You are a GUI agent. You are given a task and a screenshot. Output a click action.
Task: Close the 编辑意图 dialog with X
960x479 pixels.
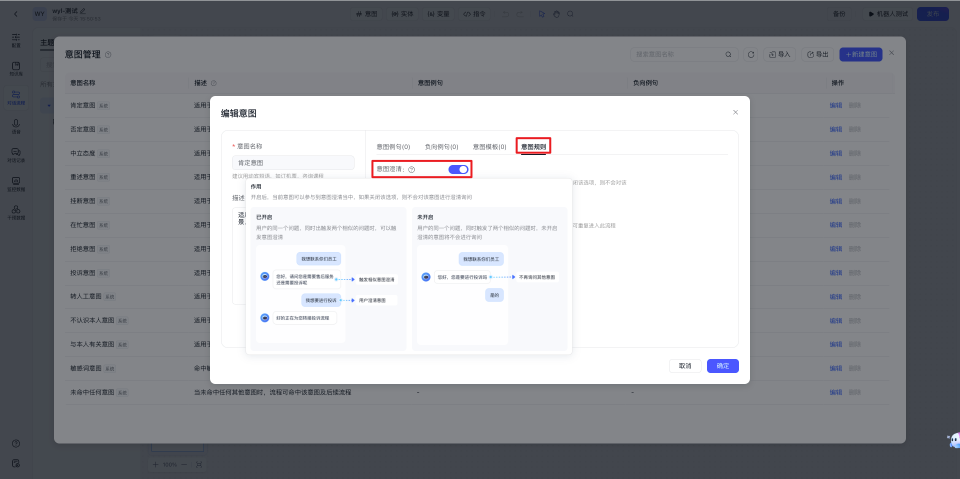click(736, 112)
